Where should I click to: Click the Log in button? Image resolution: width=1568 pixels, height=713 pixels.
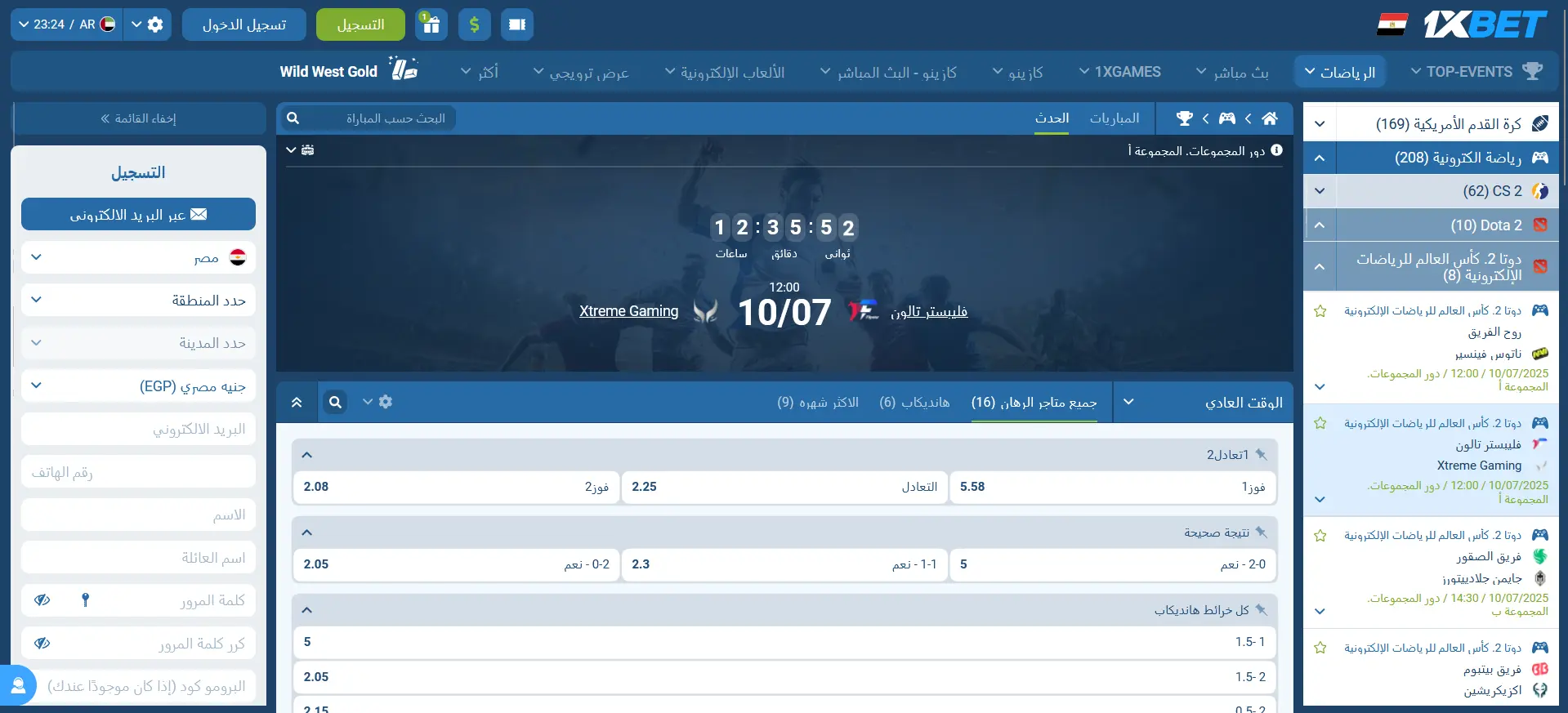[x=244, y=25]
